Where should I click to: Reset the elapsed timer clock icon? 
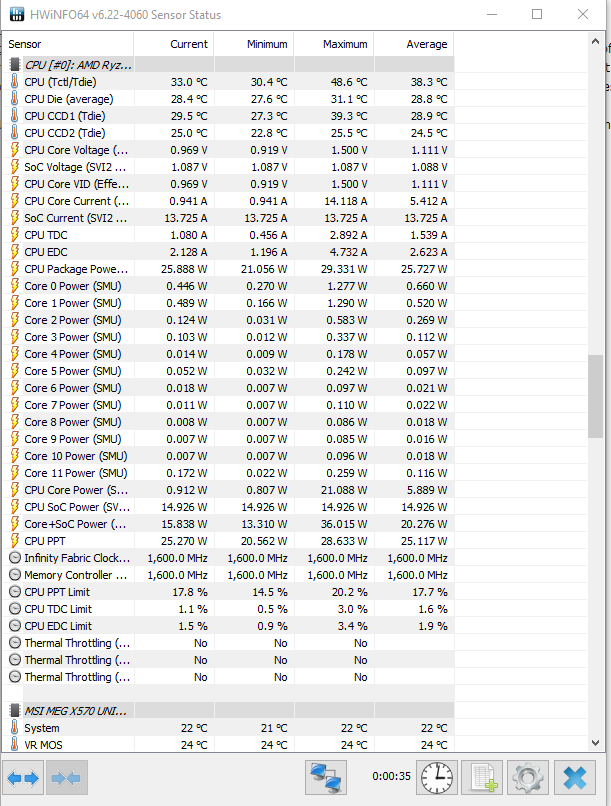click(436, 778)
